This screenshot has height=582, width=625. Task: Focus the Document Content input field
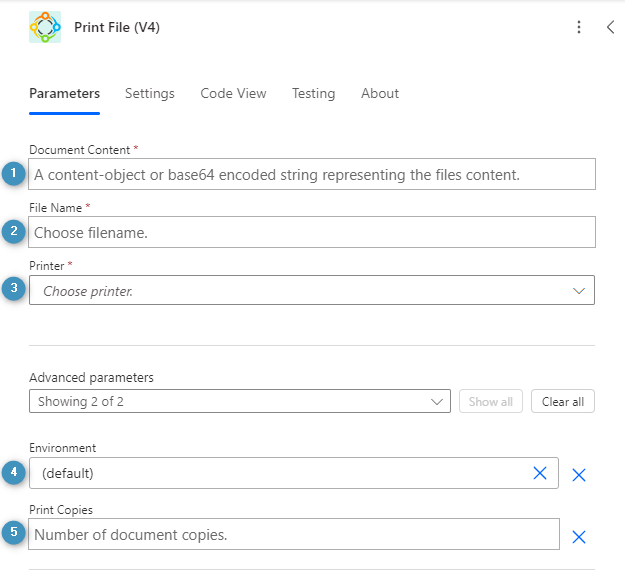click(x=312, y=174)
